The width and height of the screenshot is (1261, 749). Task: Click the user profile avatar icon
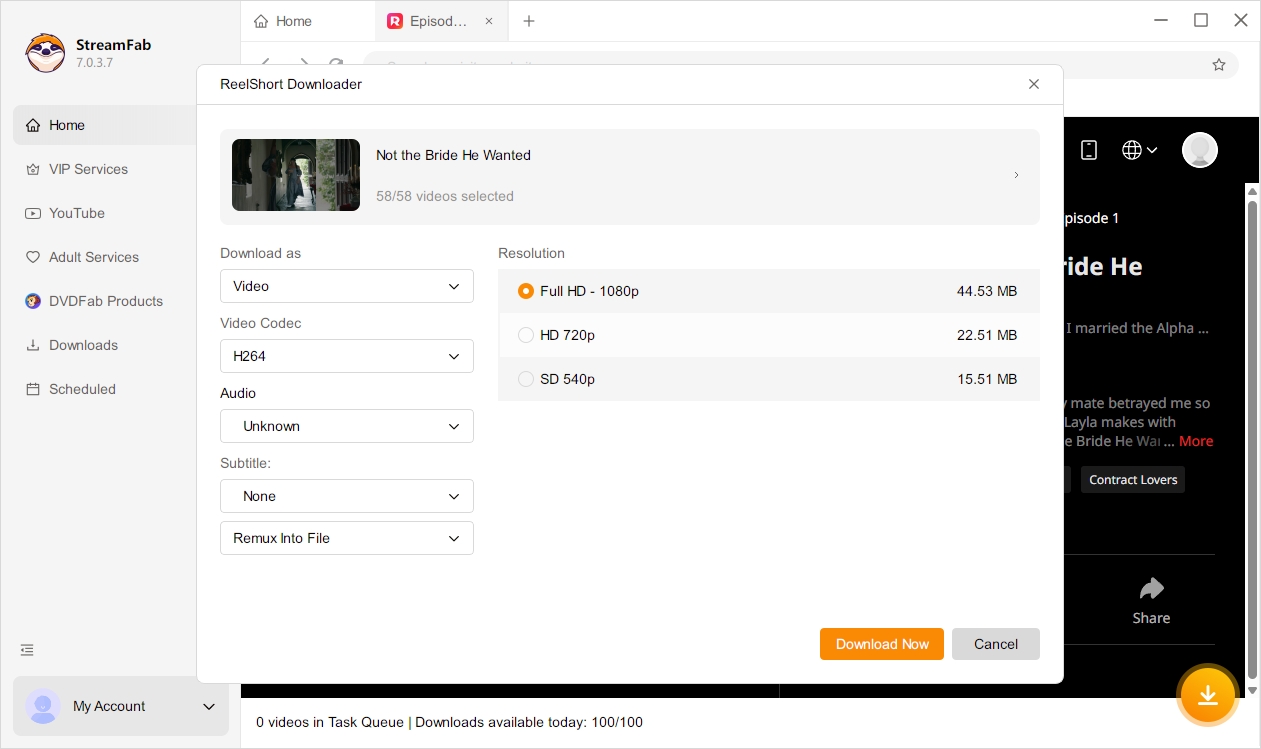(x=1199, y=150)
